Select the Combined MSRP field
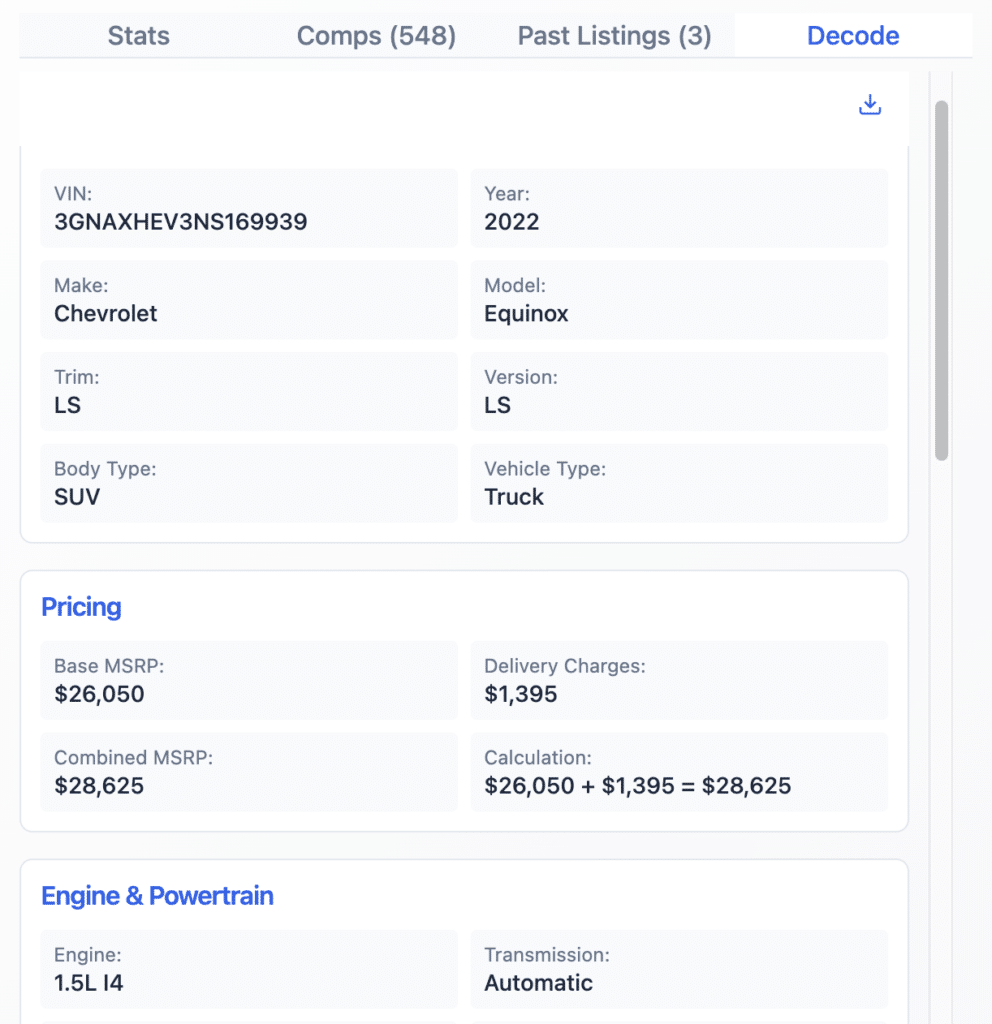This screenshot has height=1024, width=992. [x=248, y=772]
